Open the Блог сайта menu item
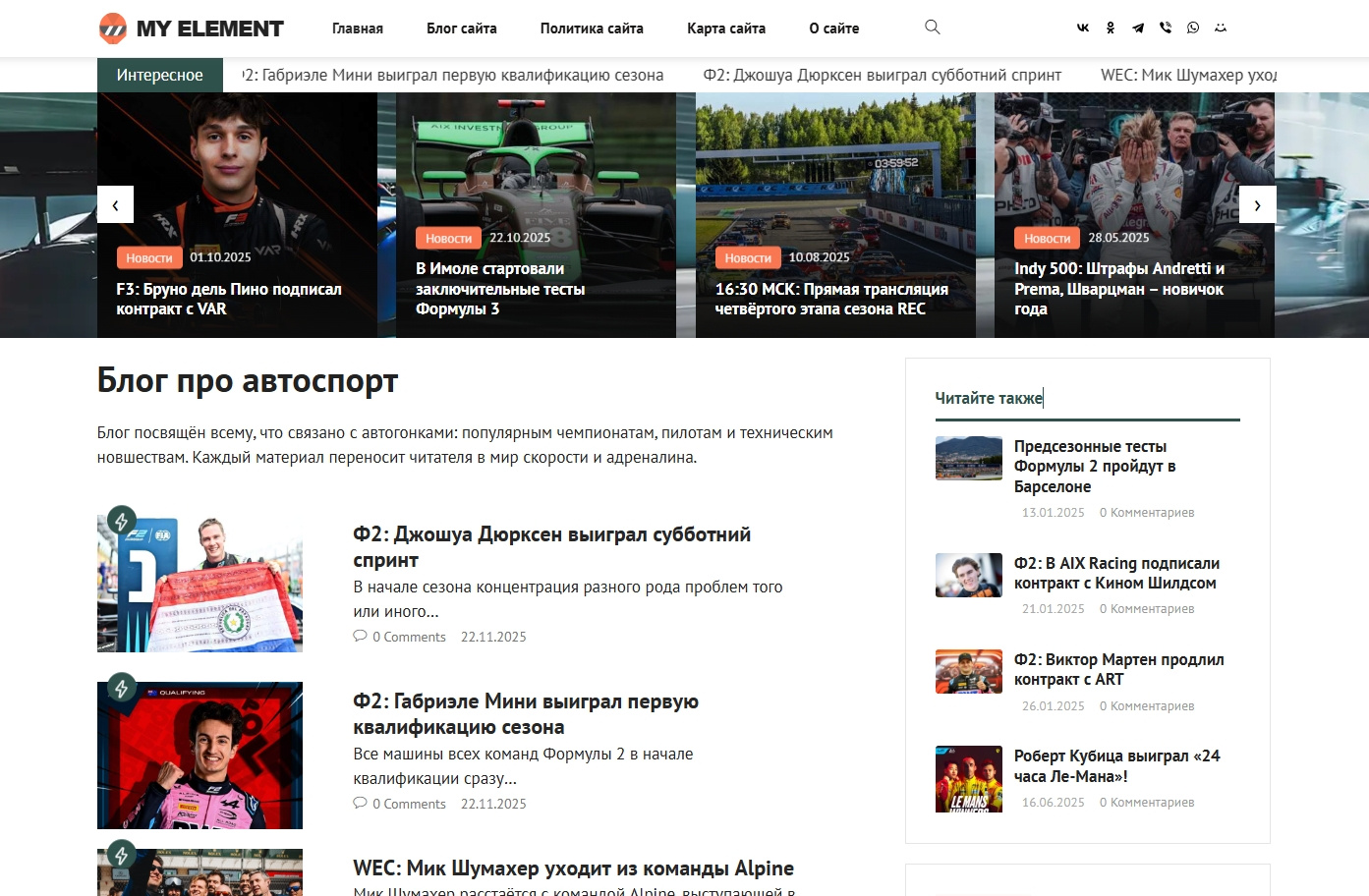Screen dimensions: 1369x896 [462, 28]
